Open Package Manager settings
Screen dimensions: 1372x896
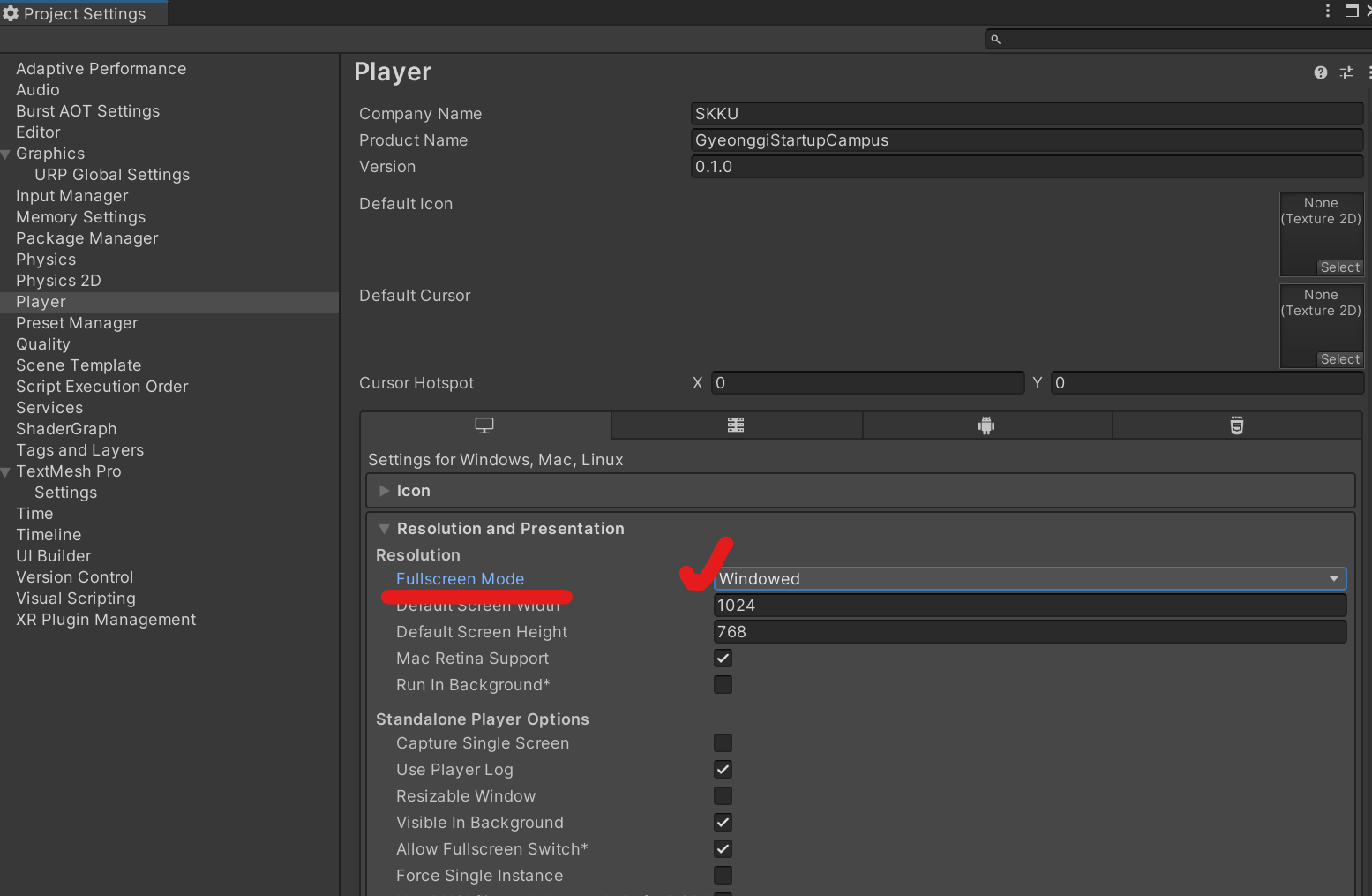(x=87, y=238)
